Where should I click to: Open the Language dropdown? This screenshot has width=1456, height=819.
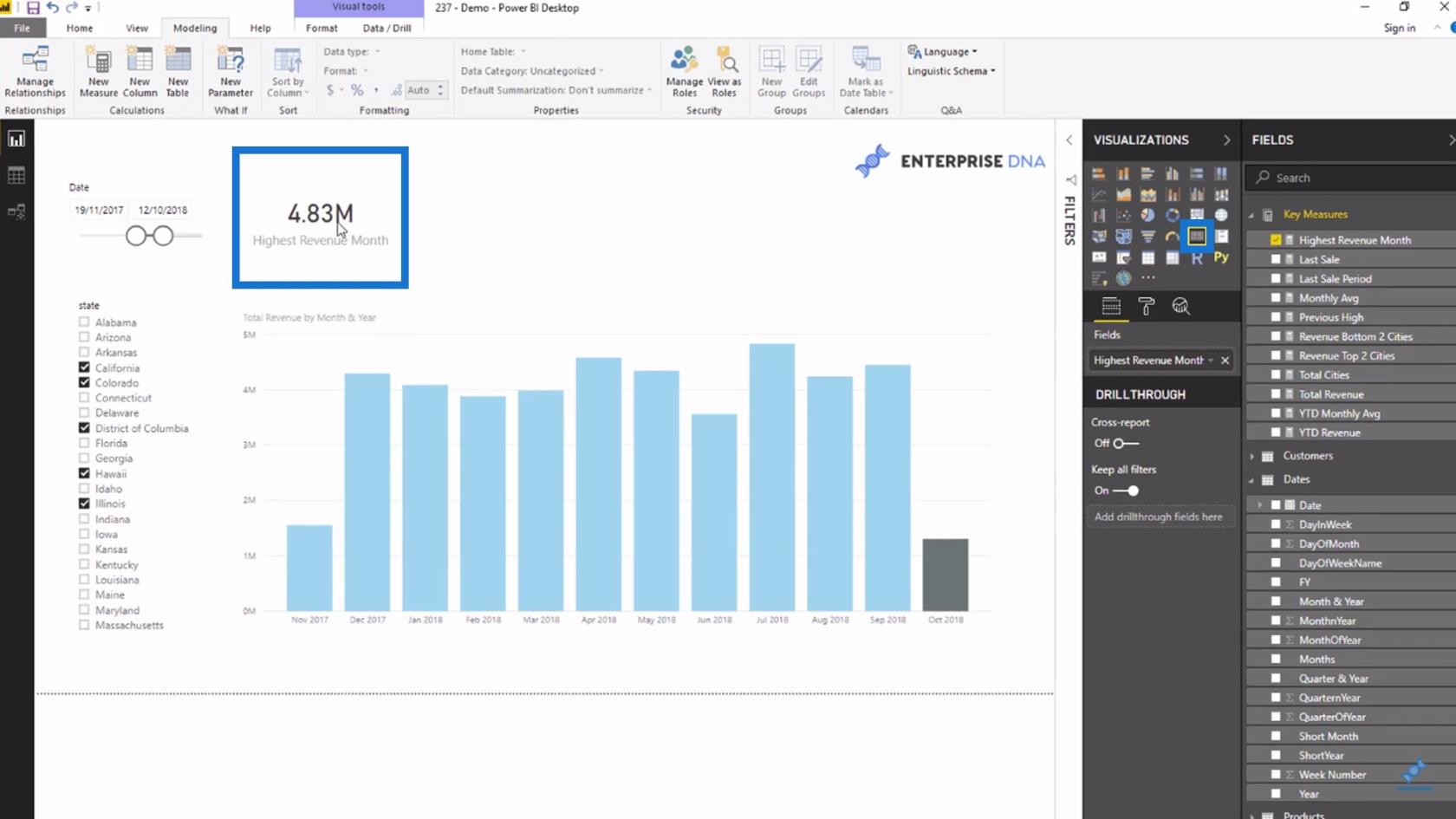943,51
